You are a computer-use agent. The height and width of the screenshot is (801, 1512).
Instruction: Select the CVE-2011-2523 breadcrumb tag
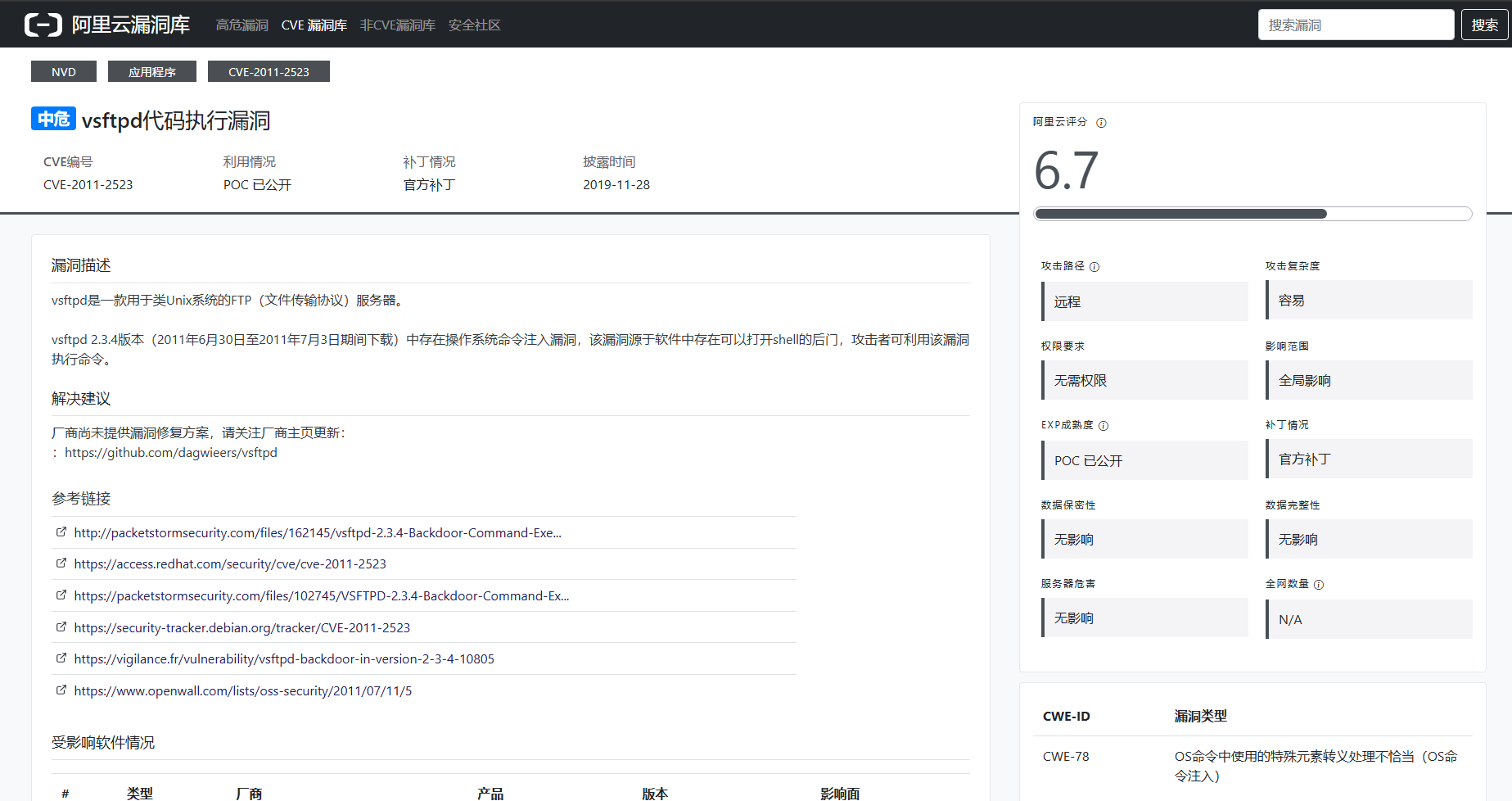(269, 71)
